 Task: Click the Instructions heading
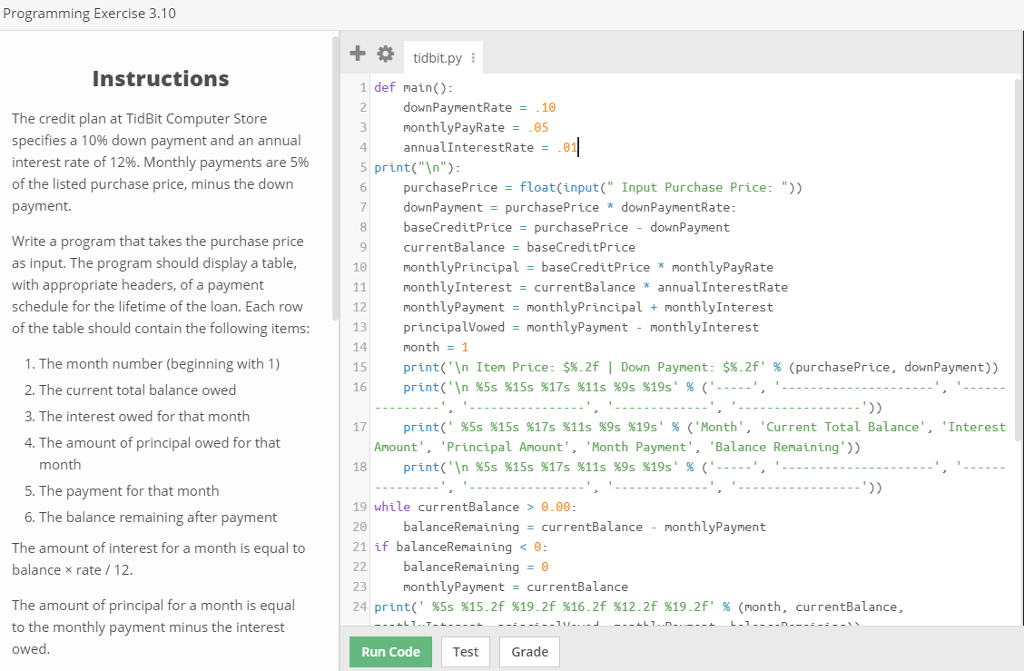tap(161, 78)
